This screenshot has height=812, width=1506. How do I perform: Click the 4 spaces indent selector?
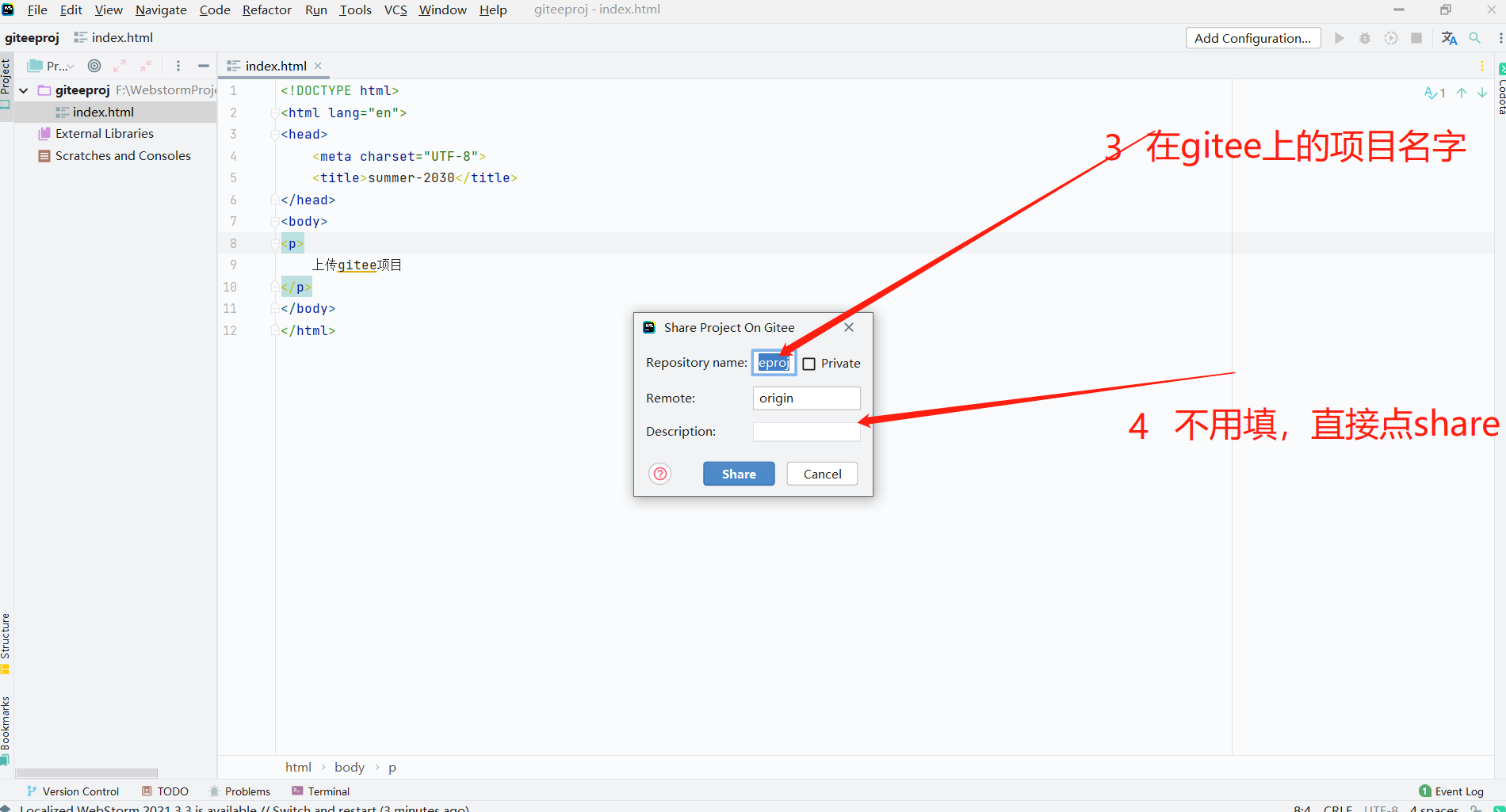1435,808
